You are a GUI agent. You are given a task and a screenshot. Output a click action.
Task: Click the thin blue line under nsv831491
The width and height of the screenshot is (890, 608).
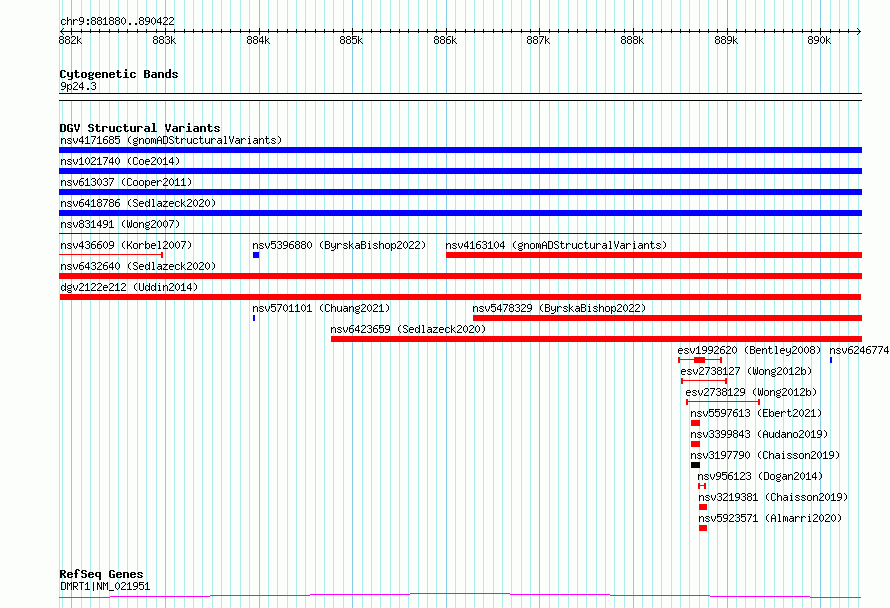460,233
